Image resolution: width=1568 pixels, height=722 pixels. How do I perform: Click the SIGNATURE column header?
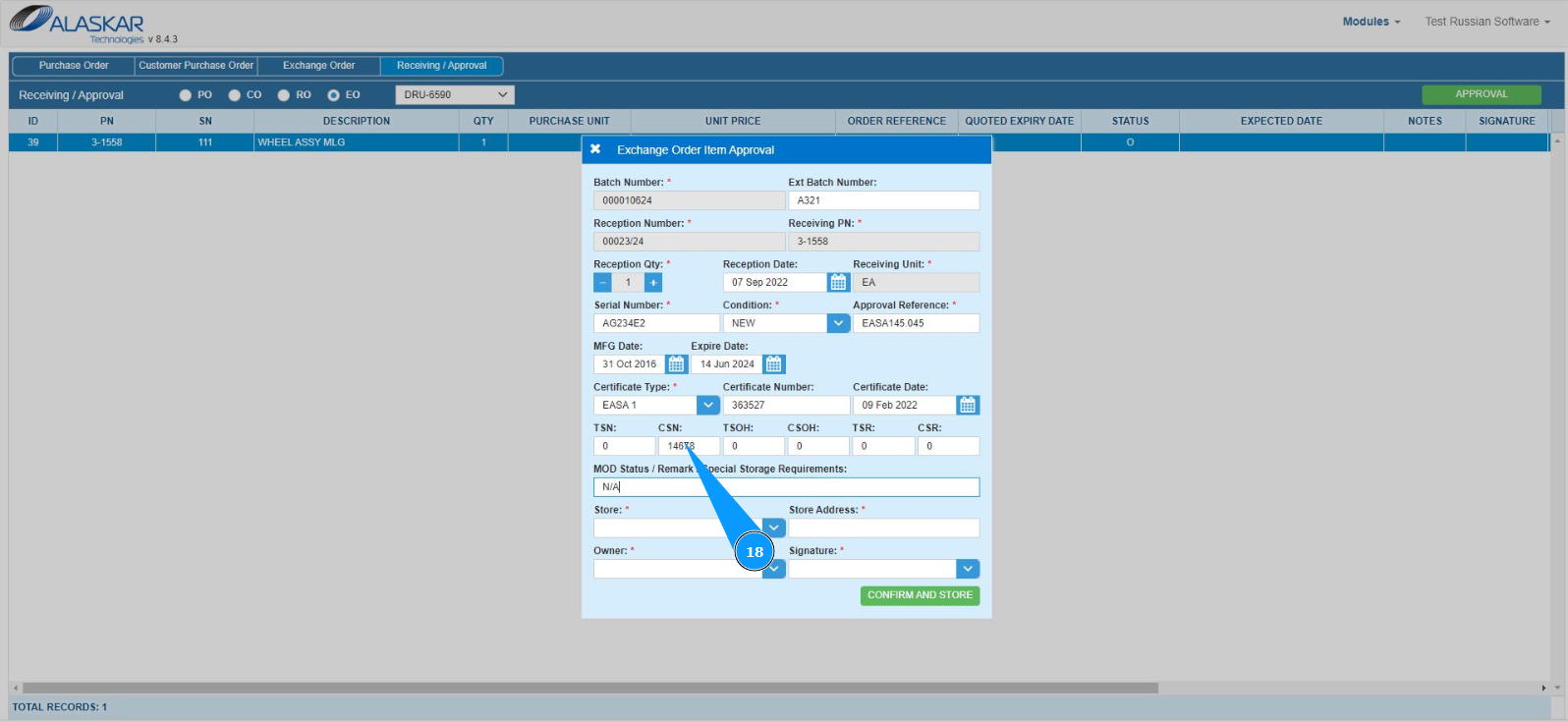click(1507, 121)
